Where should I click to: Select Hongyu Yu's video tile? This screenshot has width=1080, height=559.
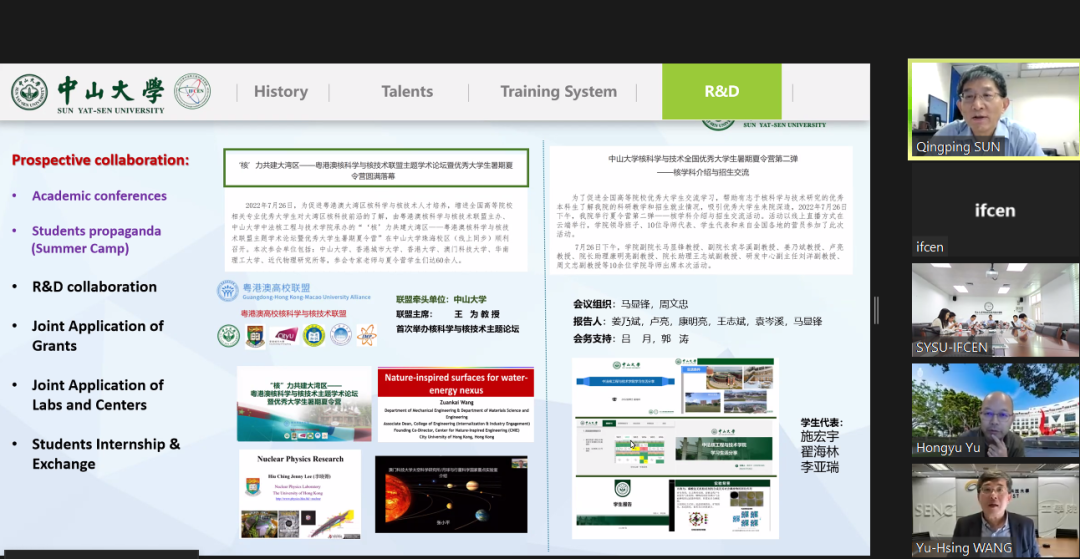tap(993, 409)
